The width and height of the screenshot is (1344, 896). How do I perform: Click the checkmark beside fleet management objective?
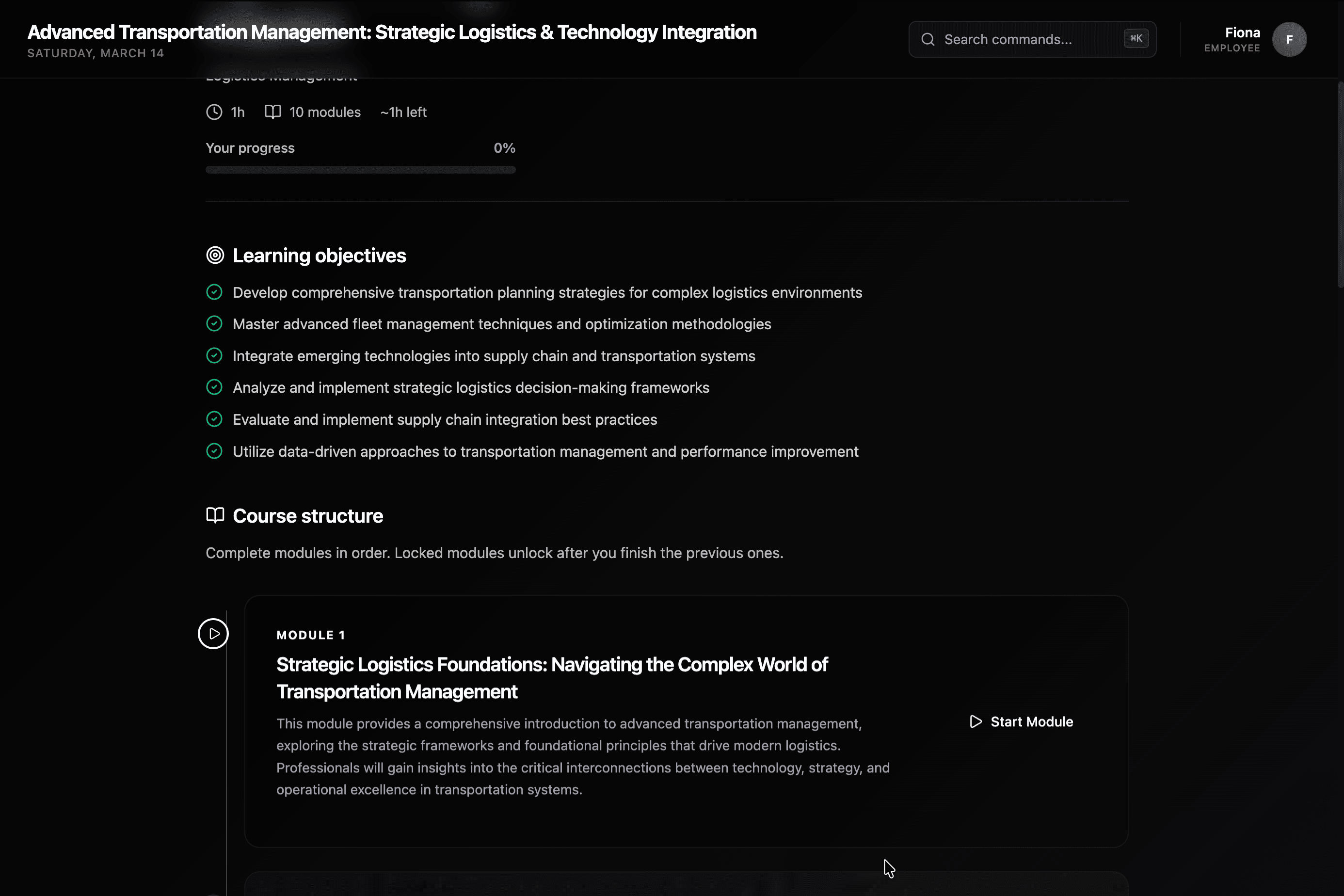click(x=214, y=324)
